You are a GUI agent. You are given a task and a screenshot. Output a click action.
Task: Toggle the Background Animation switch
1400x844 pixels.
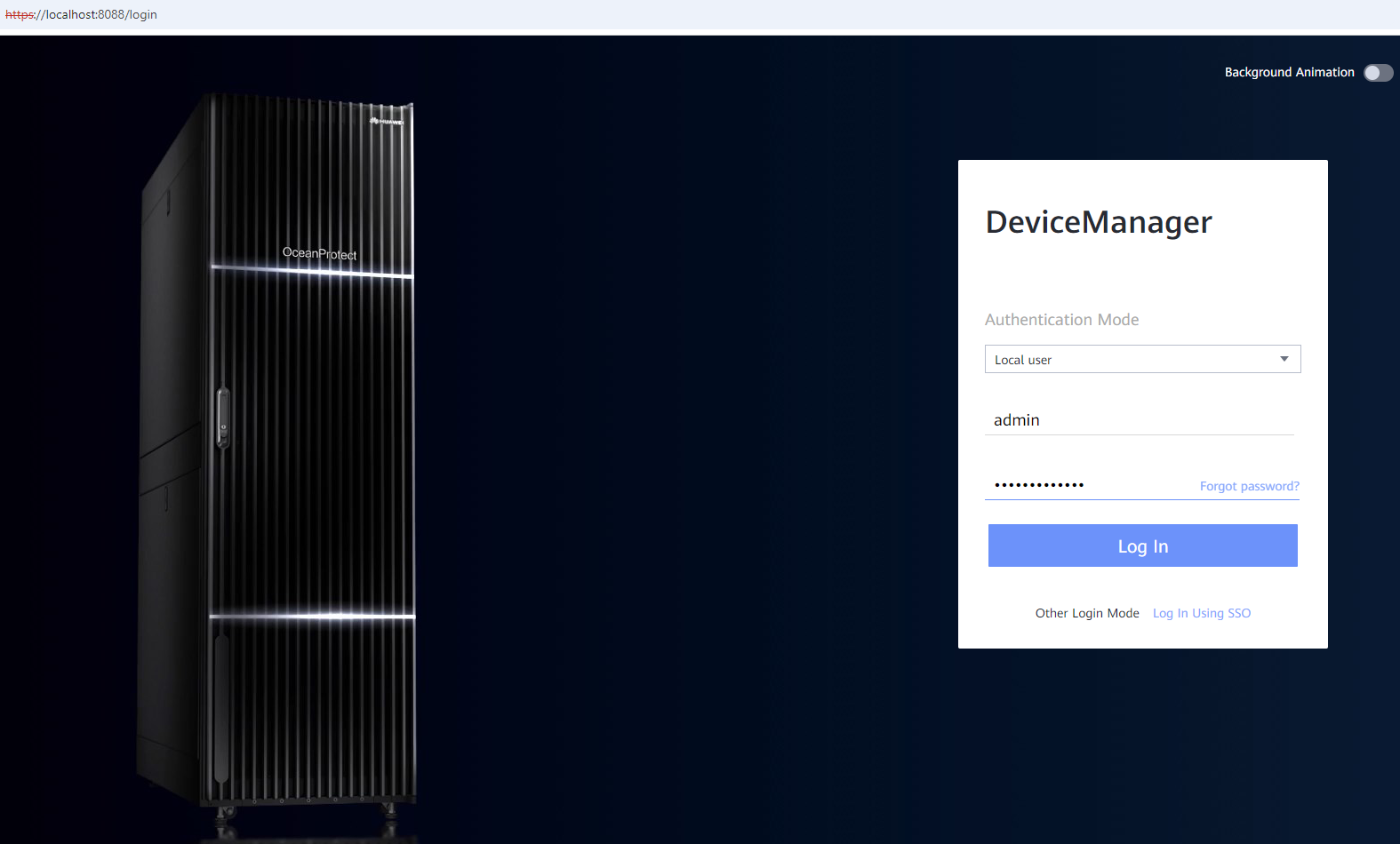pos(1378,73)
